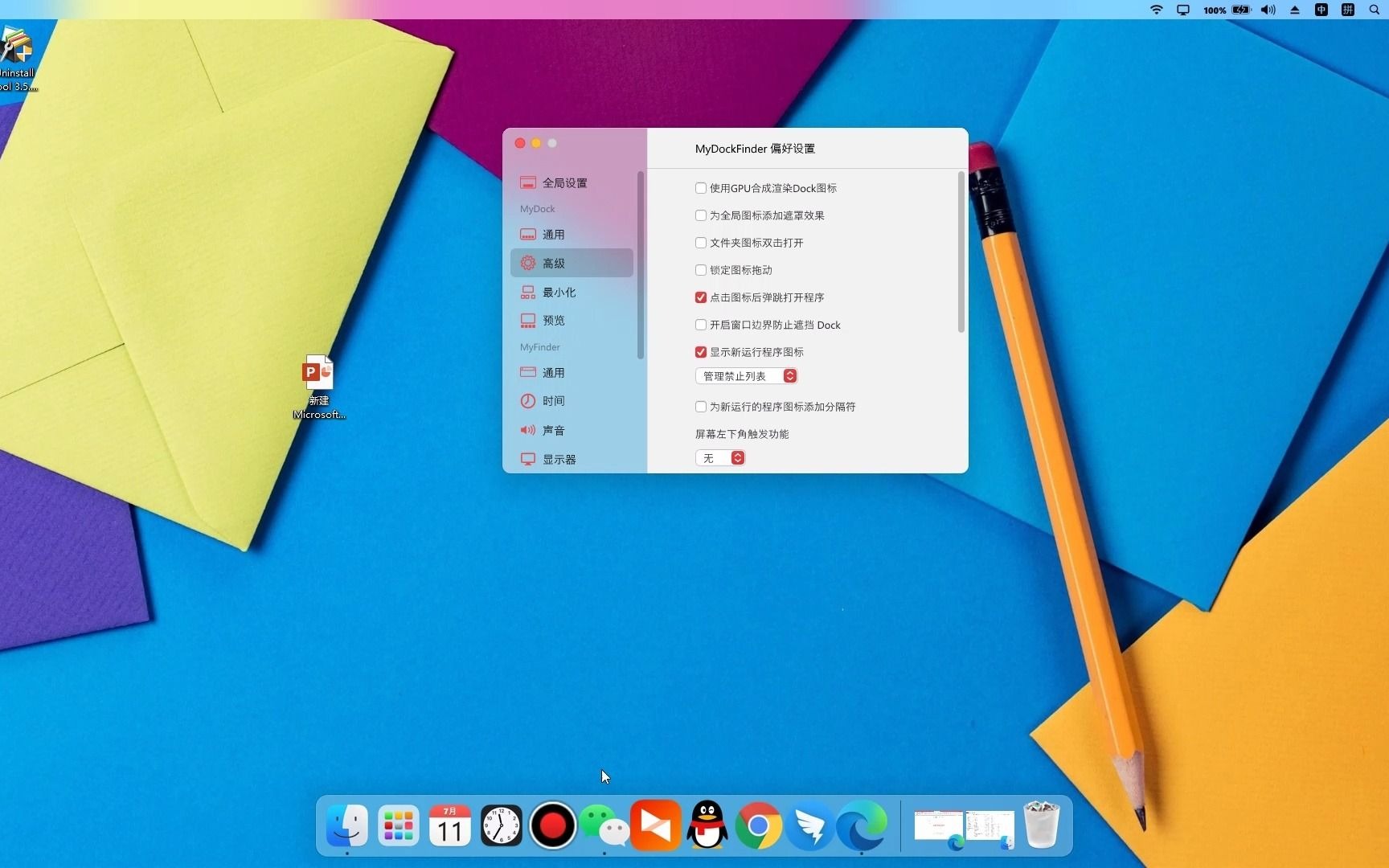Open the 无 corner-trigger dropdown
1389x868 pixels.
[x=719, y=457]
